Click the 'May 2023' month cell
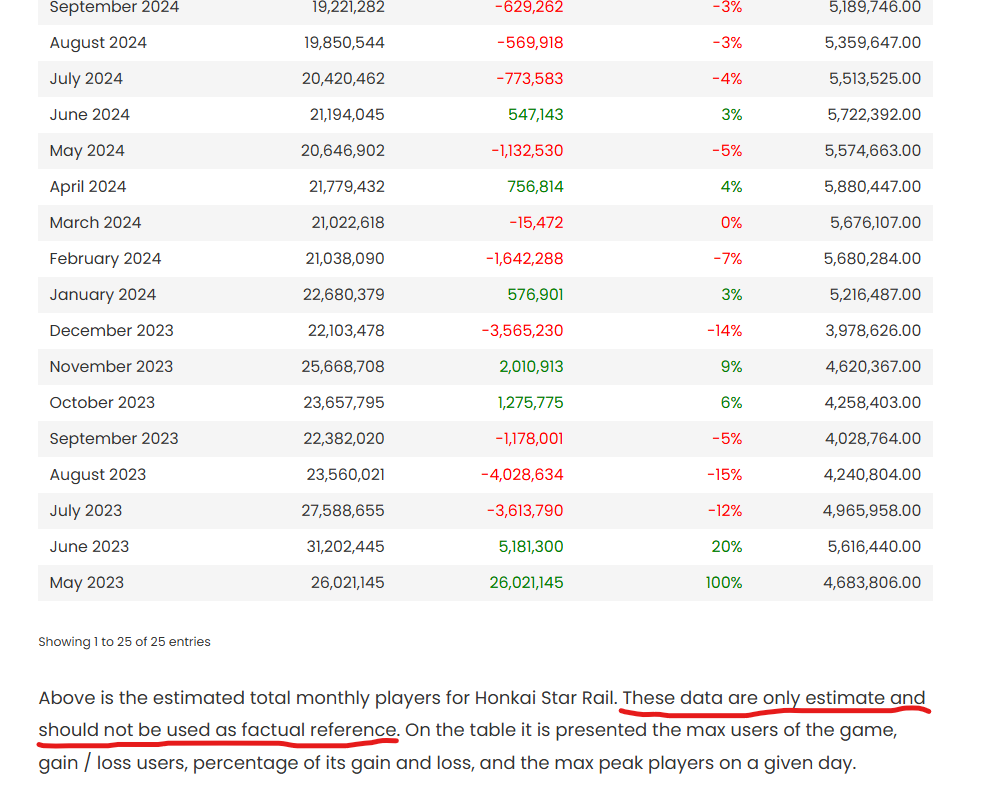Viewport: 986px width, 792px height. tap(87, 583)
